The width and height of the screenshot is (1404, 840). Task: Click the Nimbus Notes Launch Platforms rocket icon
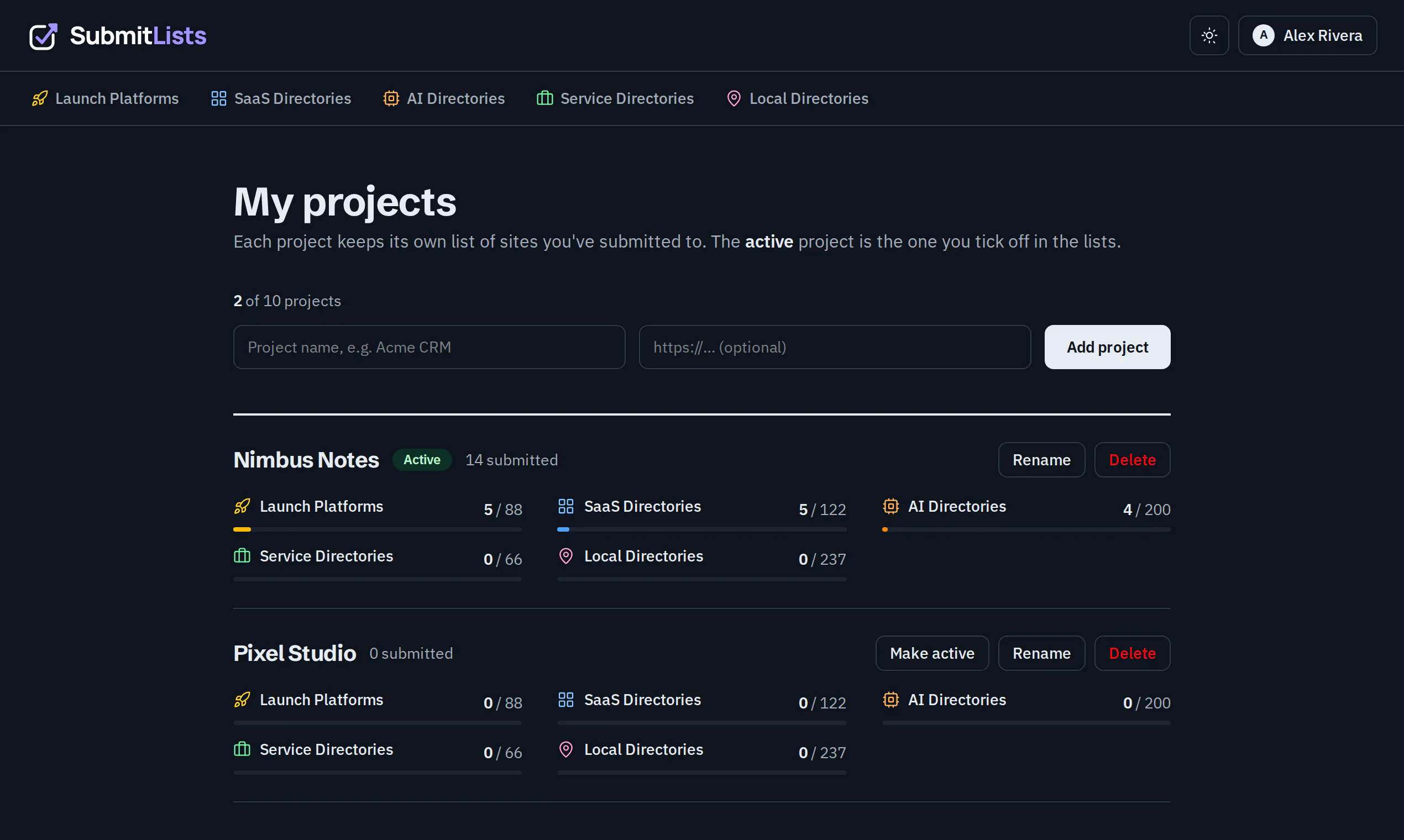pyautogui.click(x=242, y=506)
